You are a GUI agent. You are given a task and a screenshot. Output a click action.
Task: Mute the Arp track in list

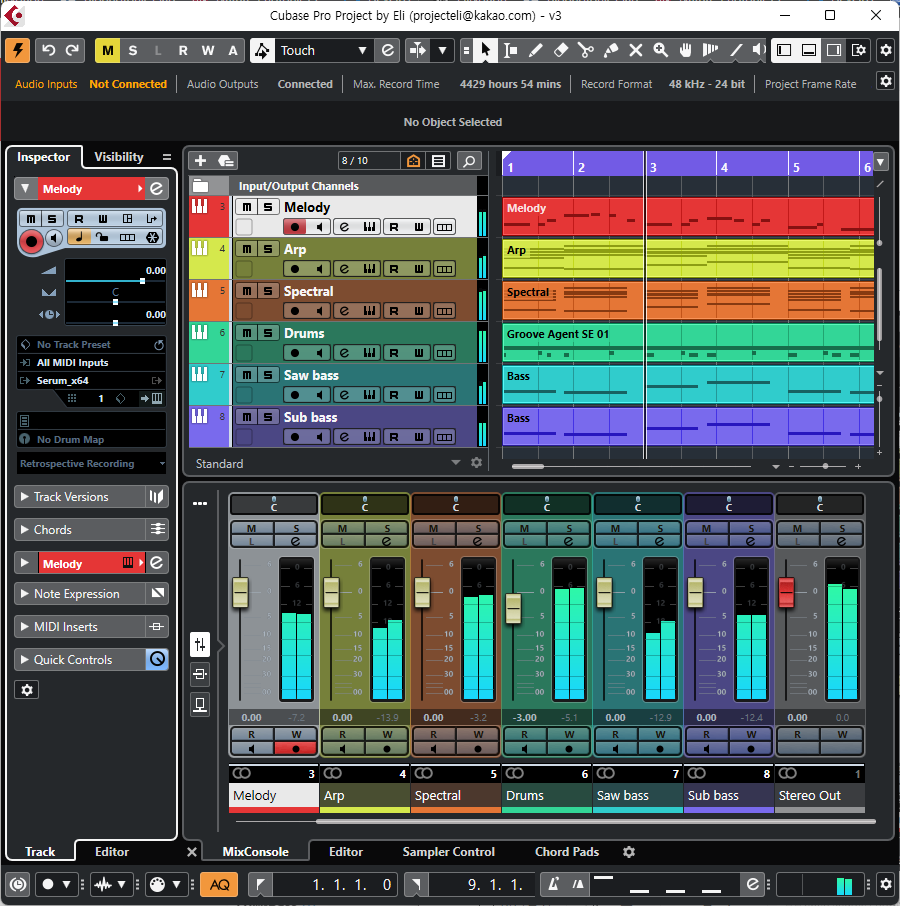(247, 249)
